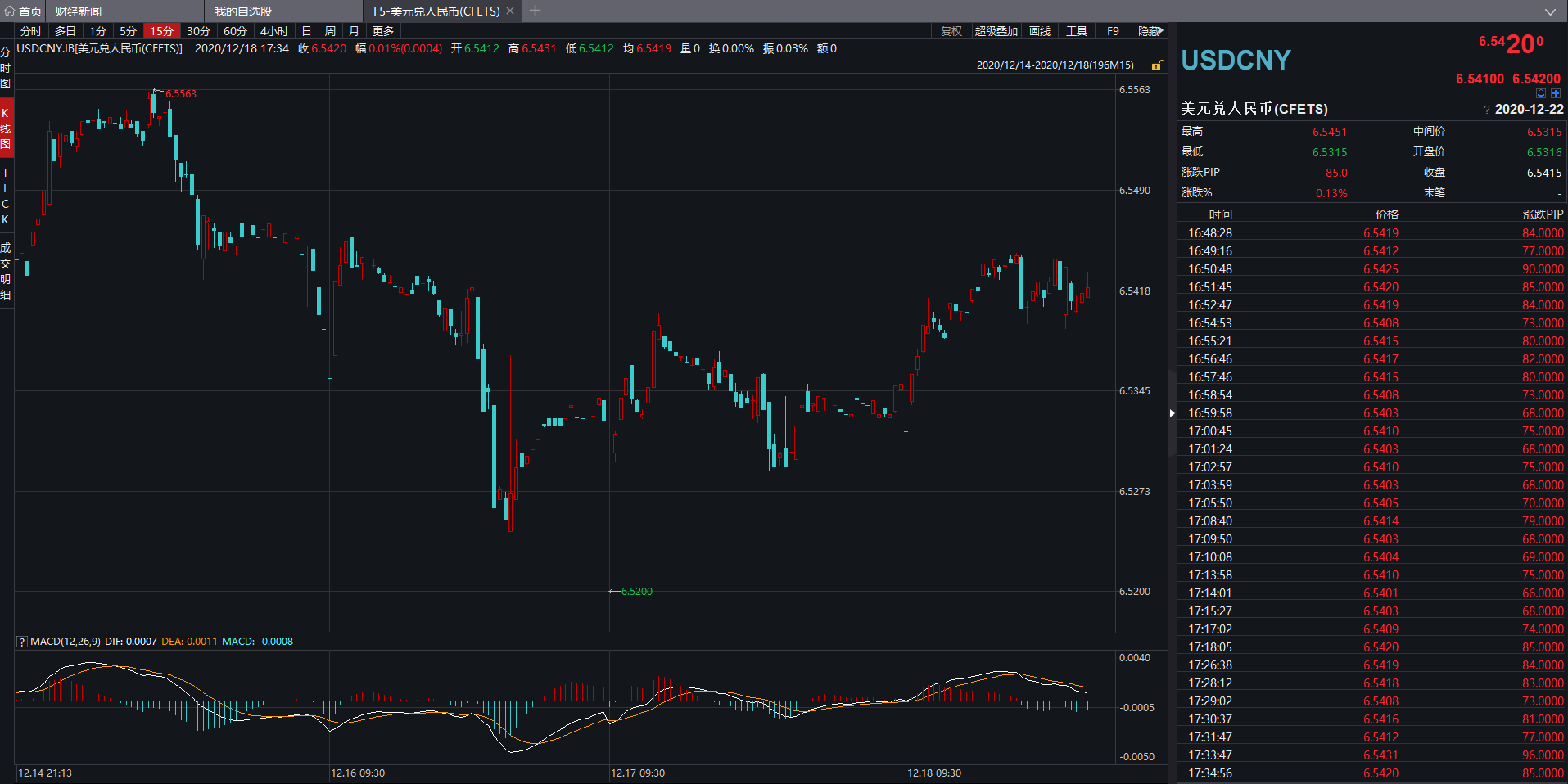This screenshot has width=1568, height=784.
Task: Click the 中间价 value 6.5315
Action: coord(1544,132)
